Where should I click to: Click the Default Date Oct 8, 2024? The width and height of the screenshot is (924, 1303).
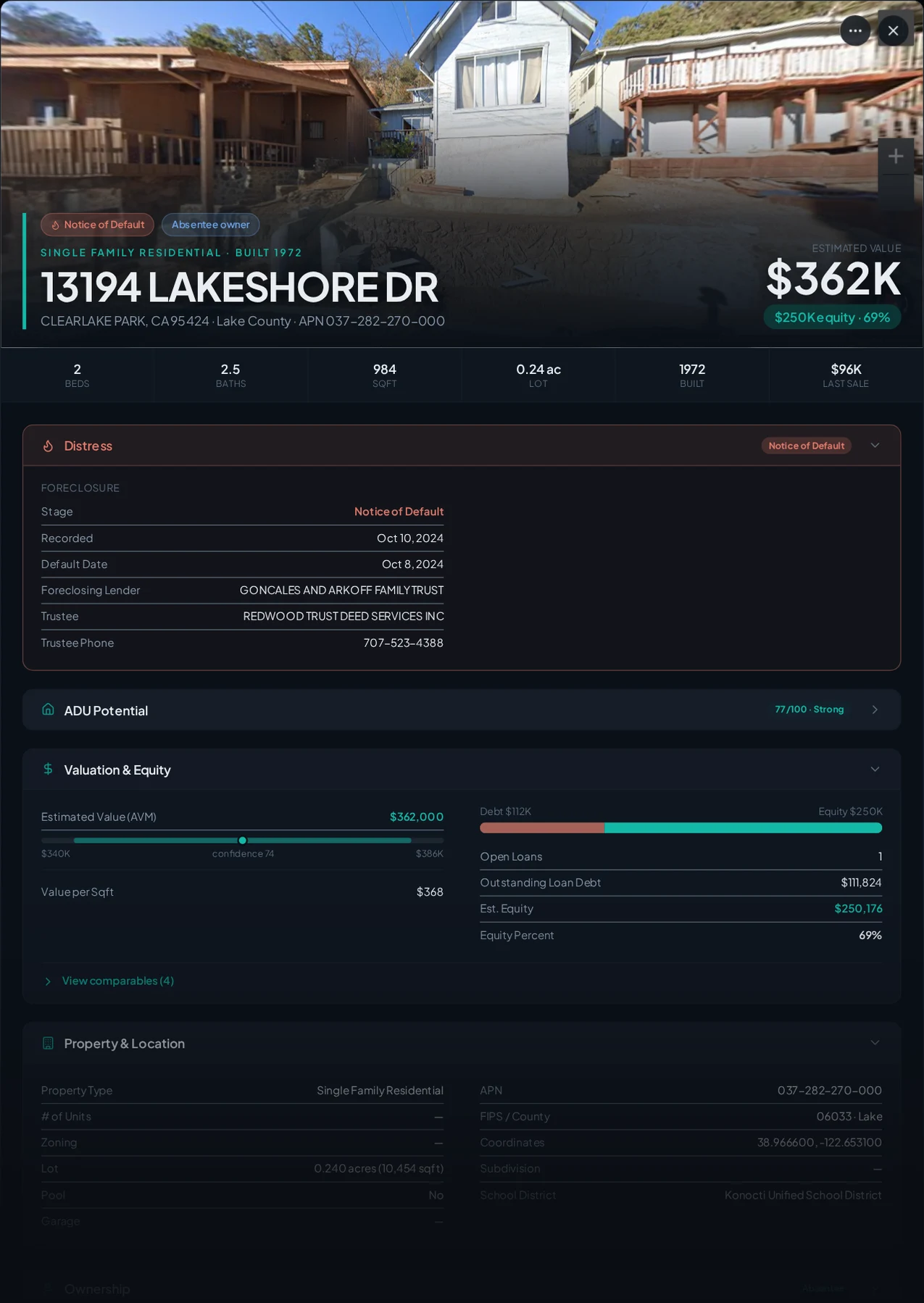412,564
